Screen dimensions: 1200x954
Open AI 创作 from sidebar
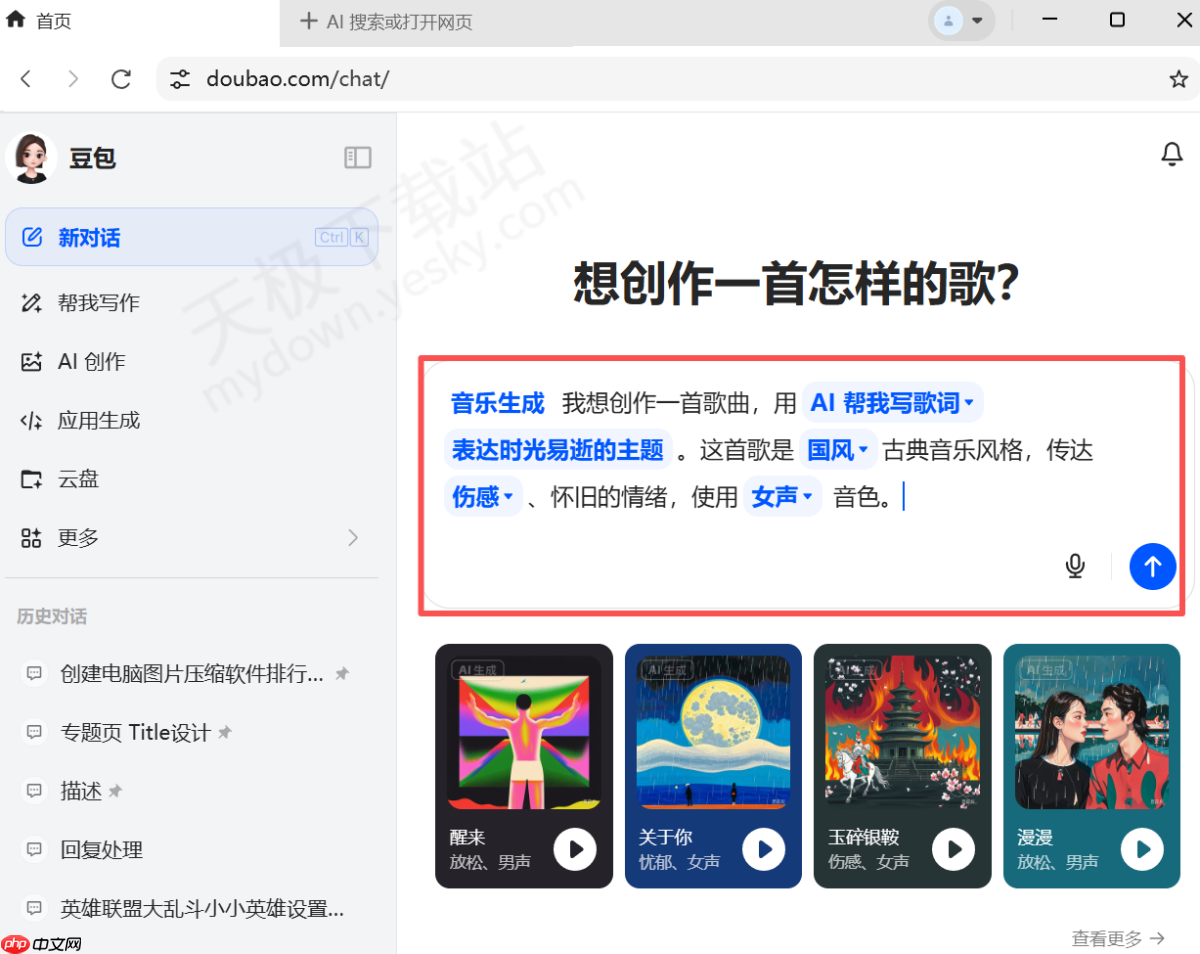click(191, 362)
